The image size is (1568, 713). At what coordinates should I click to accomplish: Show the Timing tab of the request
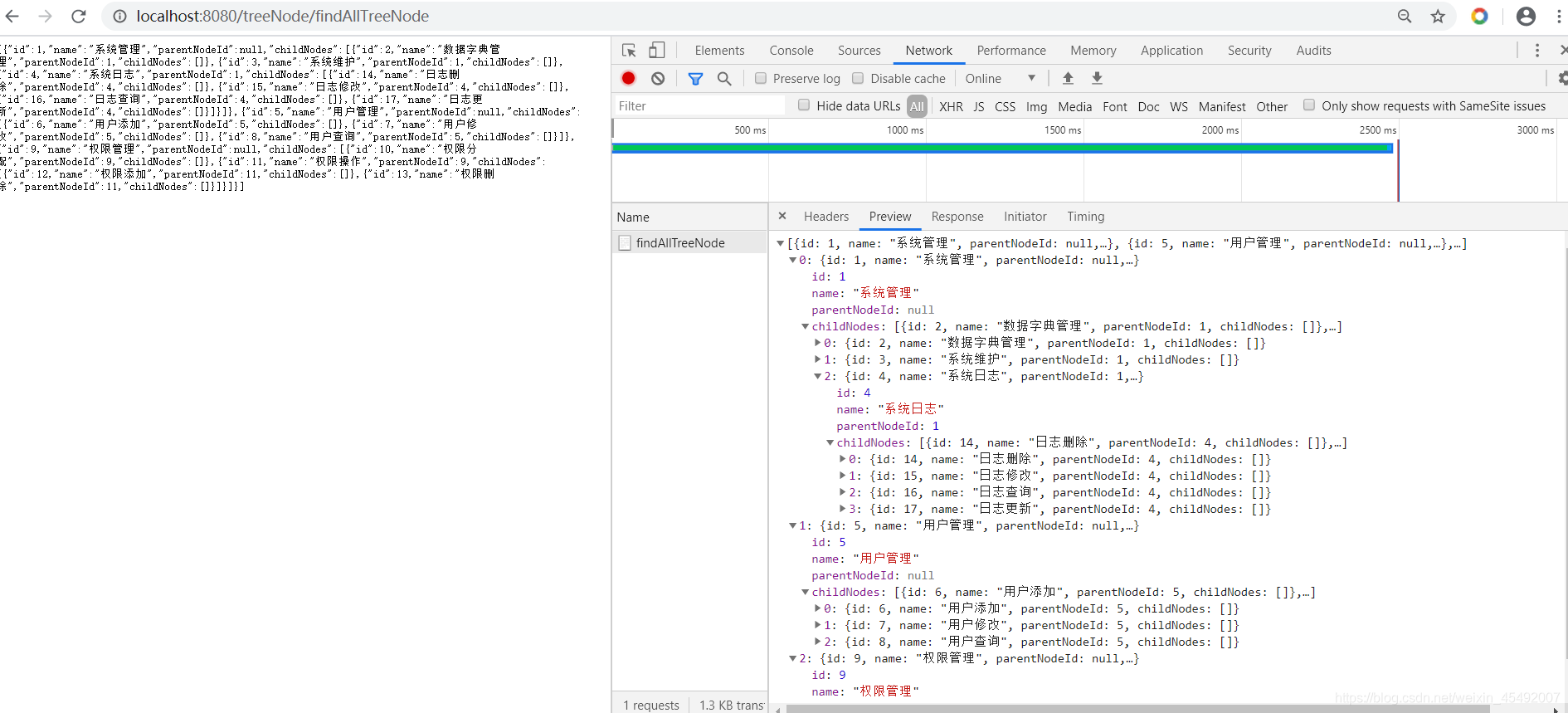coord(1086,217)
